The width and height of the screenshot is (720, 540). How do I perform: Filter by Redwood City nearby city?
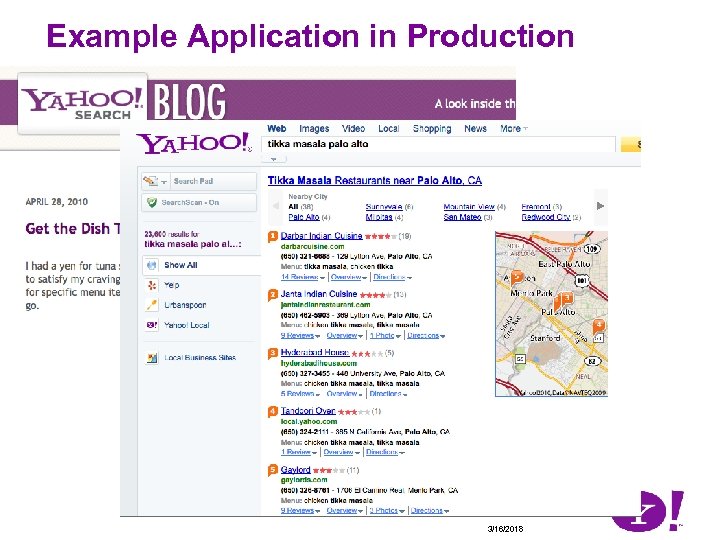coord(546,217)
